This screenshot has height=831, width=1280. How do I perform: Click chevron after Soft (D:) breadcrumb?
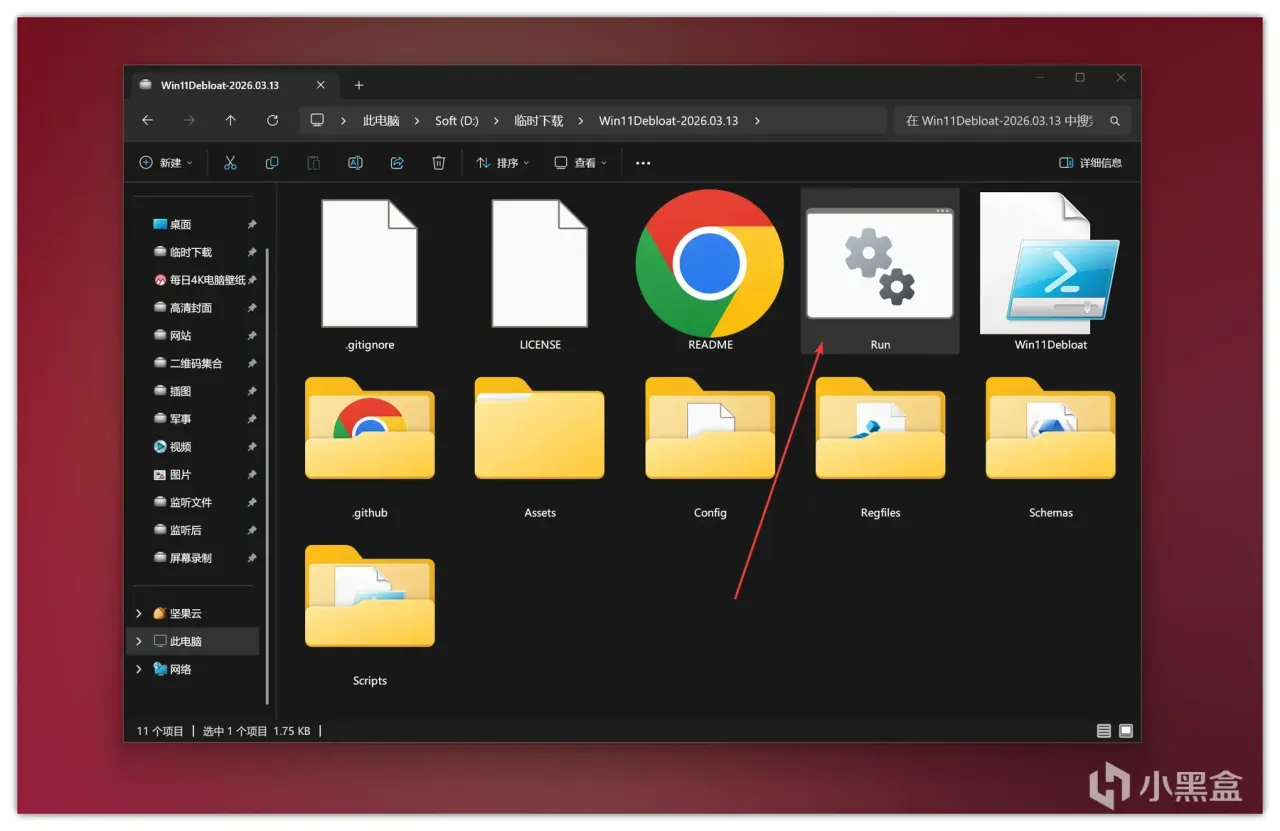tap(496, 120)
